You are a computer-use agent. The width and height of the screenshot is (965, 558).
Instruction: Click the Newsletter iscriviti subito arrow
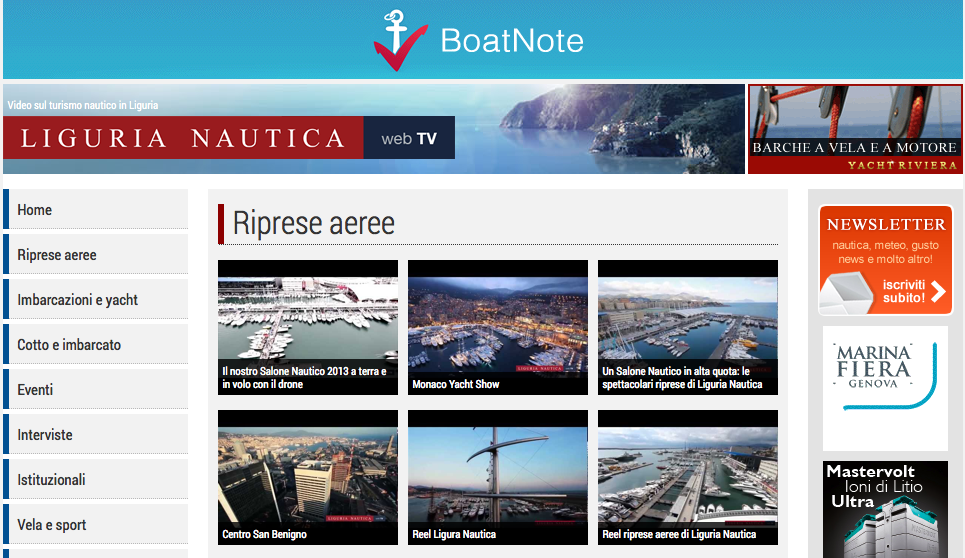pos(938,291)
